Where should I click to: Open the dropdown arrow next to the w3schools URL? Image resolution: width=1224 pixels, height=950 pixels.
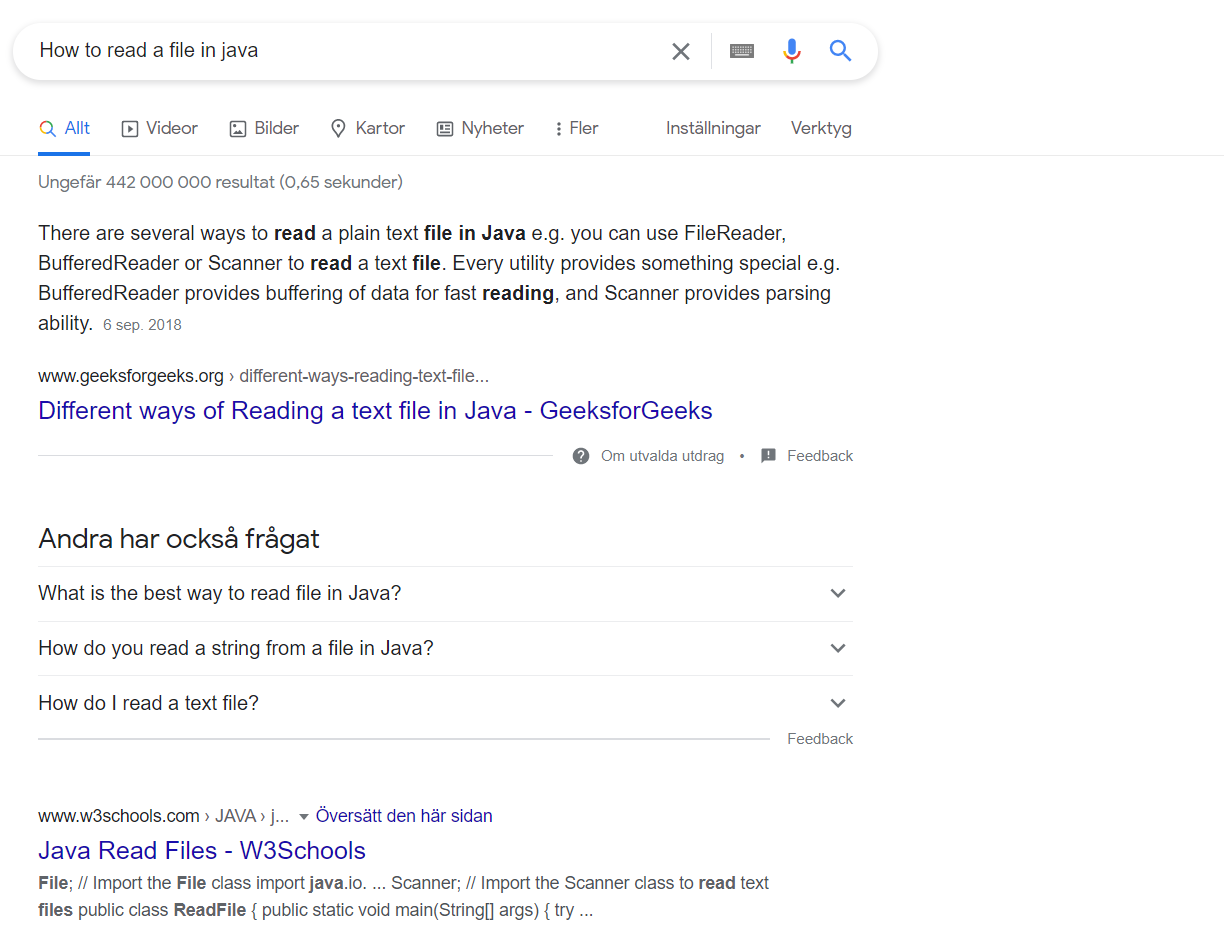pyautogui.click(x=304, y=817)
